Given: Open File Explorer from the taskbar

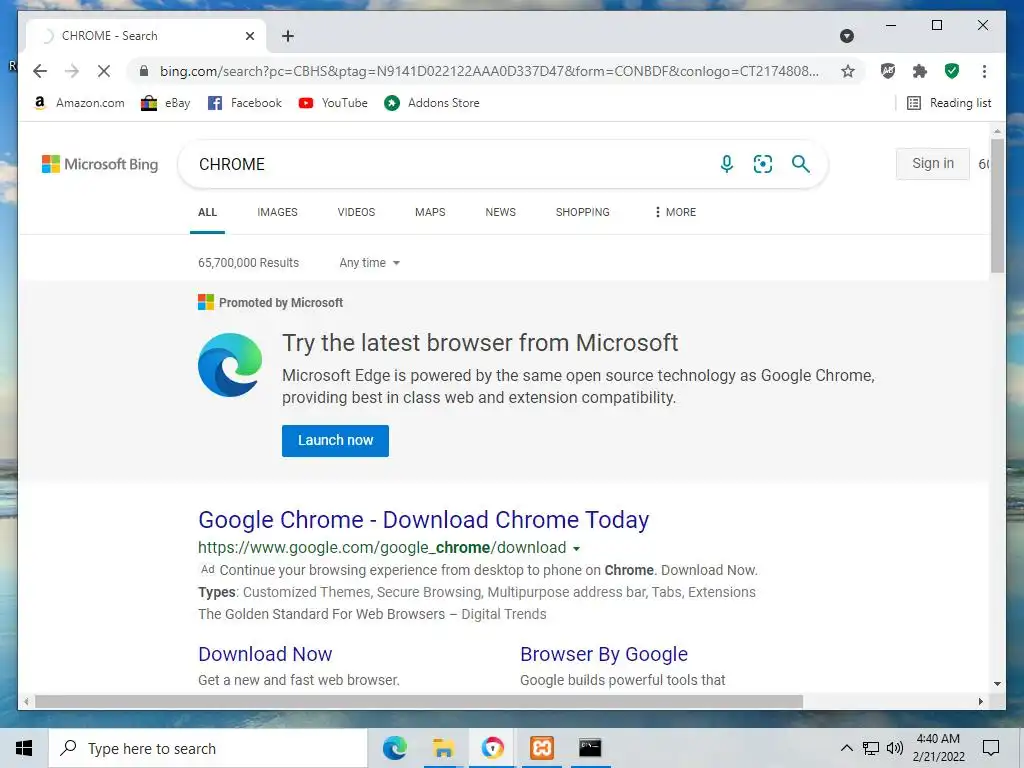Looking at the screenshot, I should coord(443,748).
